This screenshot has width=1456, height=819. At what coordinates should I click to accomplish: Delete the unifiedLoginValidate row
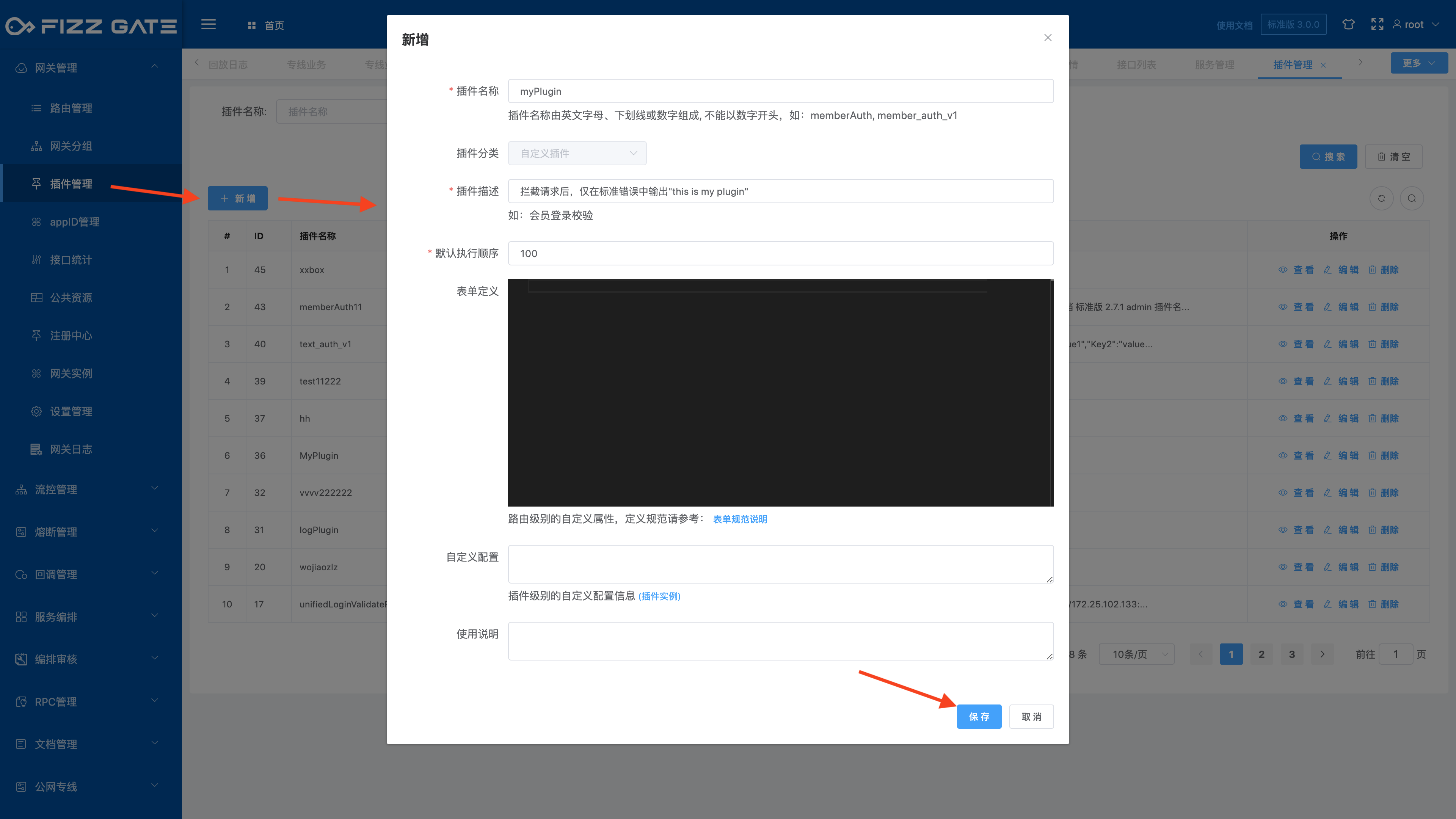click(x=1384, y=604)
